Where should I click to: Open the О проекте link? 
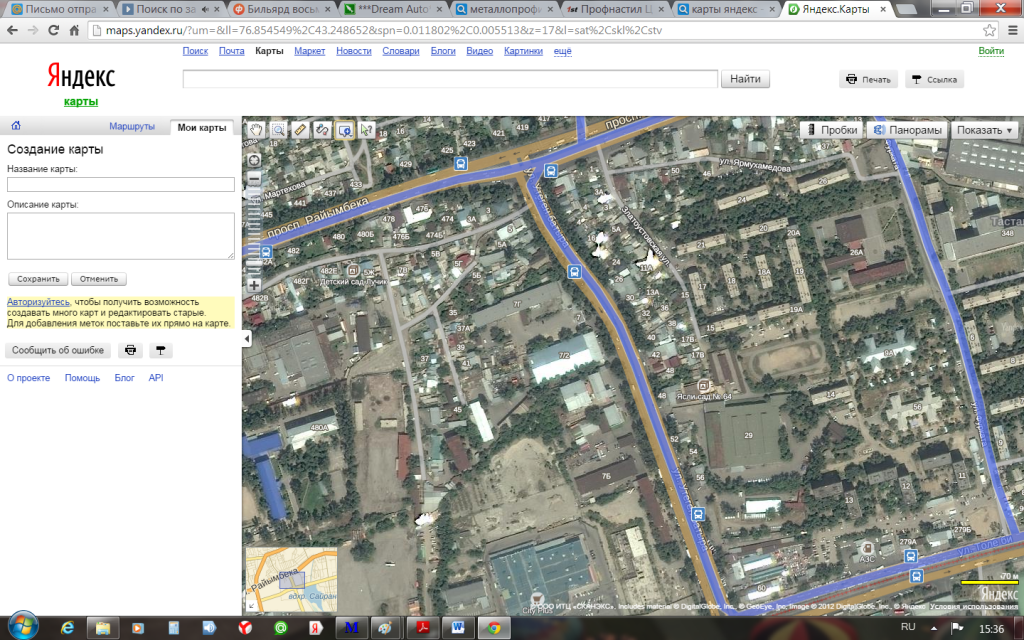29,377
